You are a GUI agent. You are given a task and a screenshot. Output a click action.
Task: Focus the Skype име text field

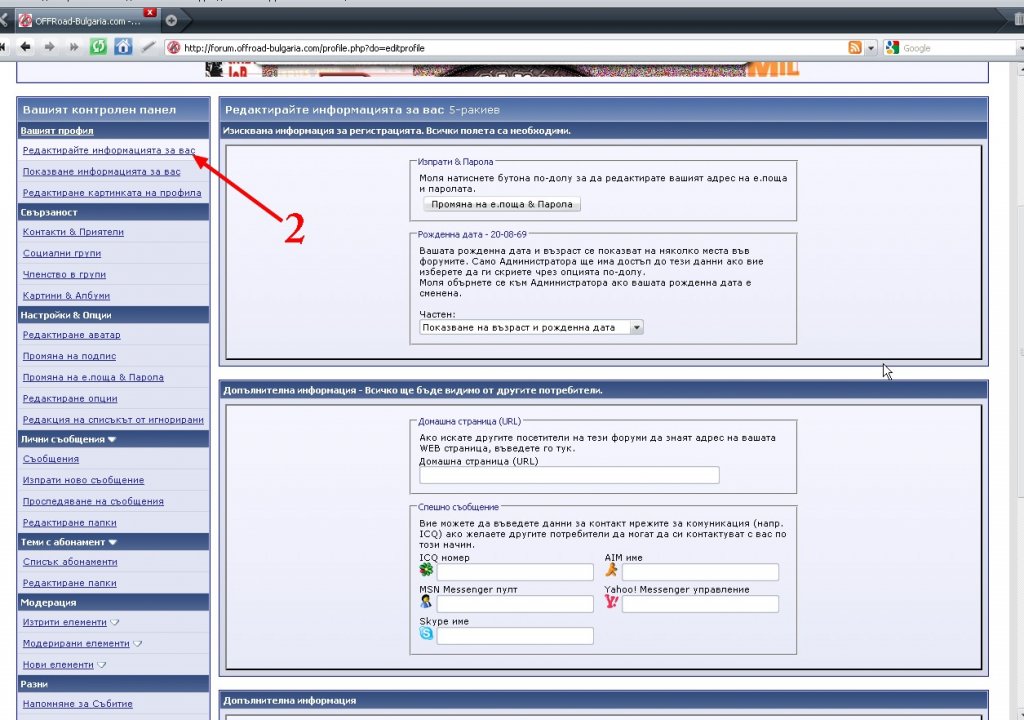pos(515,636)
